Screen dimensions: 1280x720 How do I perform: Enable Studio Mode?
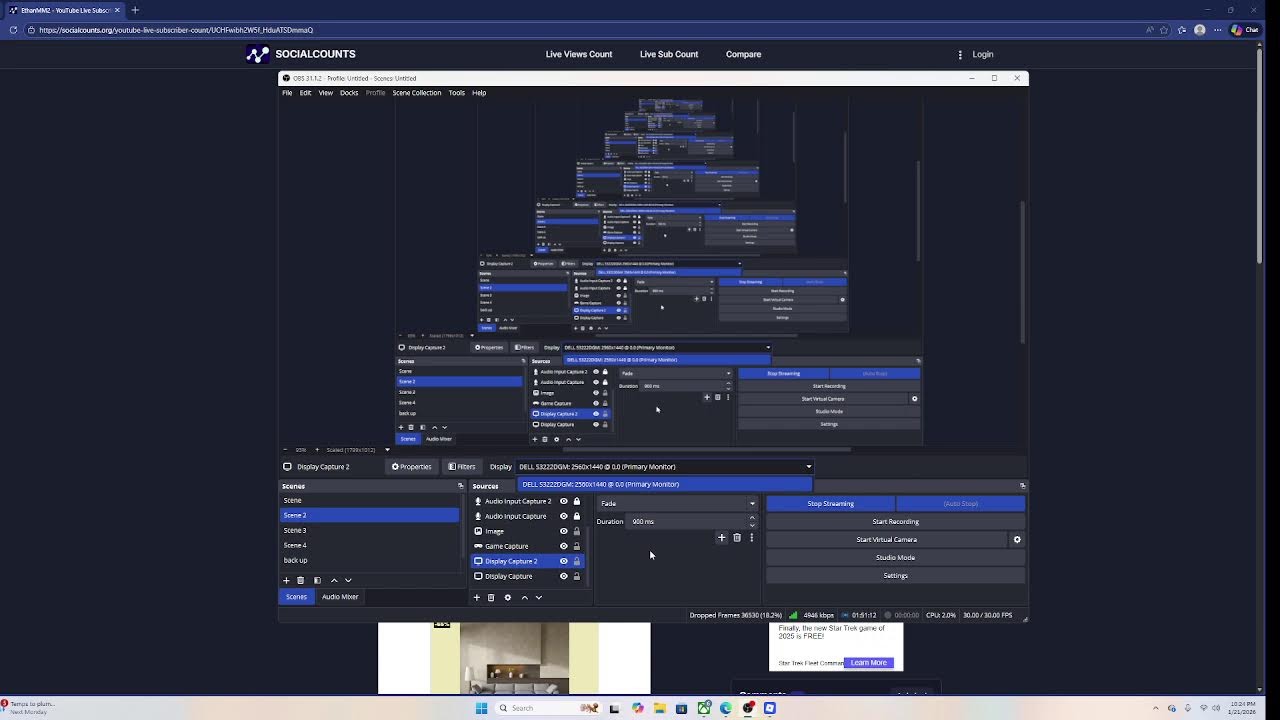[x=895, y=558]
